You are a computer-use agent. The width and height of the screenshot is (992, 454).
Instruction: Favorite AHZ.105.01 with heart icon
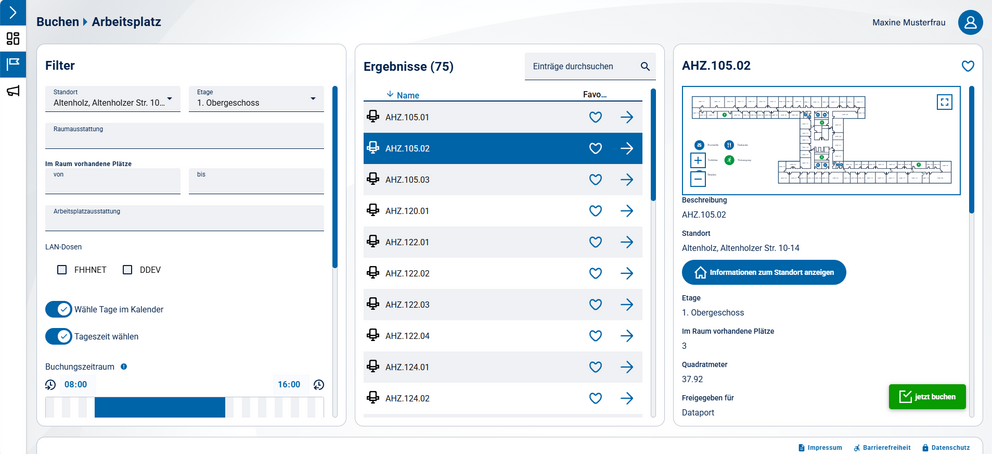point(595,117)
